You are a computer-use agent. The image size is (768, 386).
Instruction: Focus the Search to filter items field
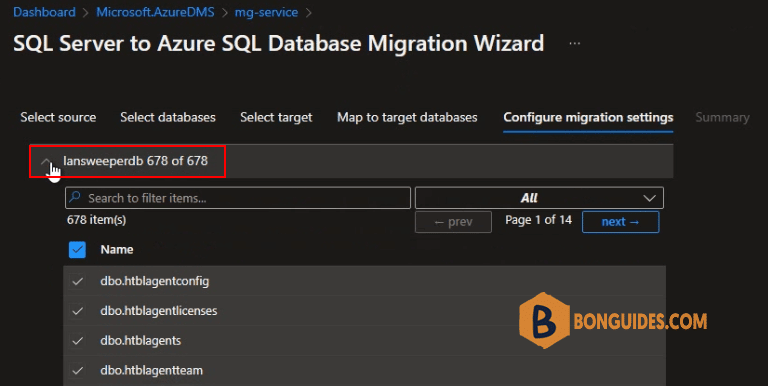pos(238,198)
